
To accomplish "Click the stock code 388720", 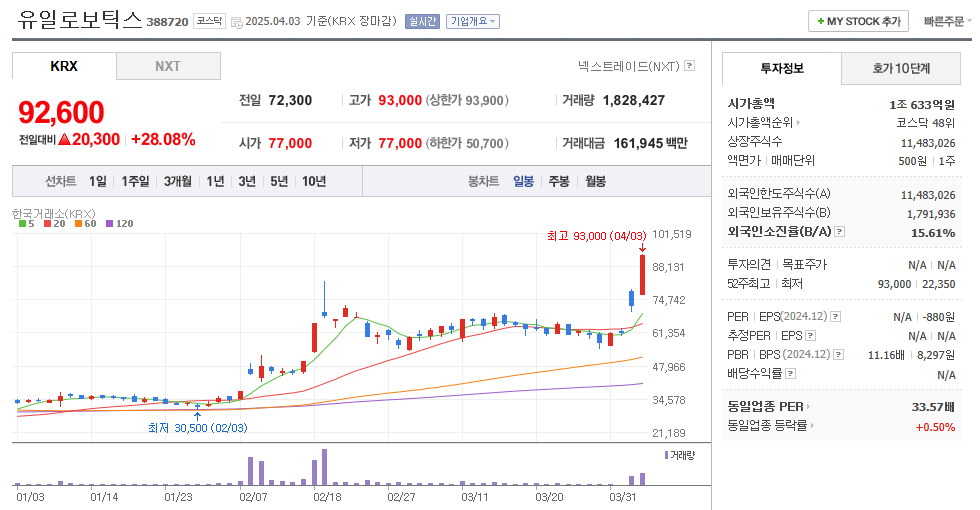I will point(168,22).
